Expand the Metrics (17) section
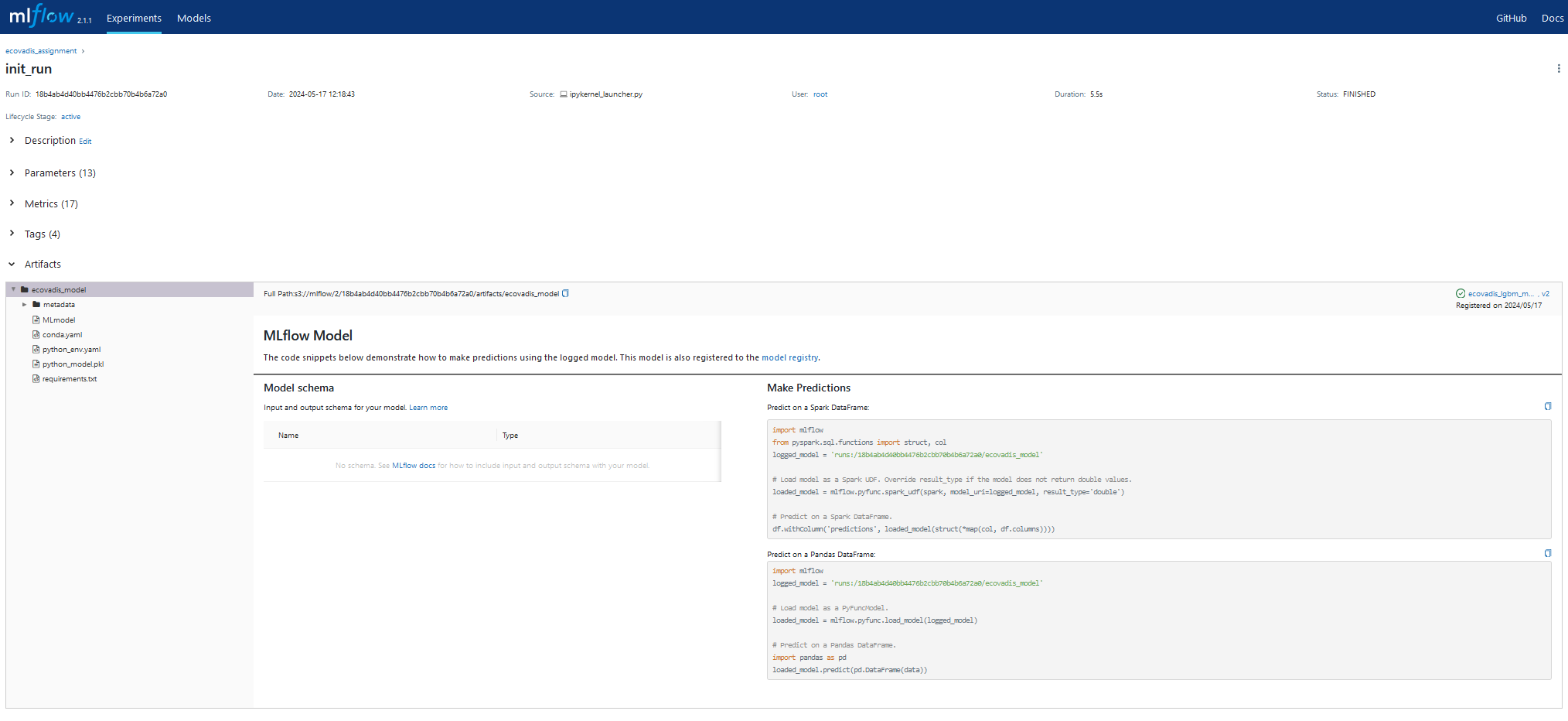 (x=12, y=203)
